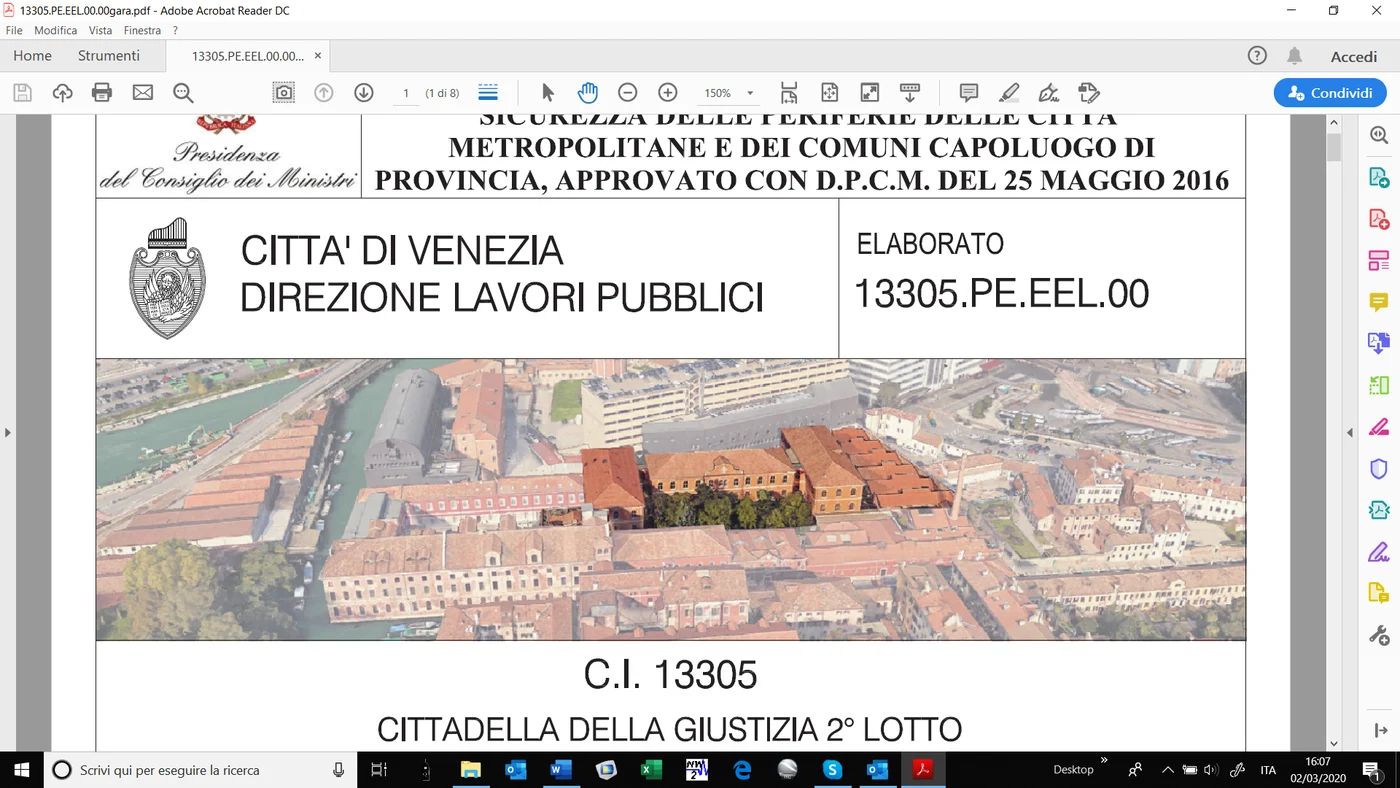Switch to the Home tab

pos(33,56)
